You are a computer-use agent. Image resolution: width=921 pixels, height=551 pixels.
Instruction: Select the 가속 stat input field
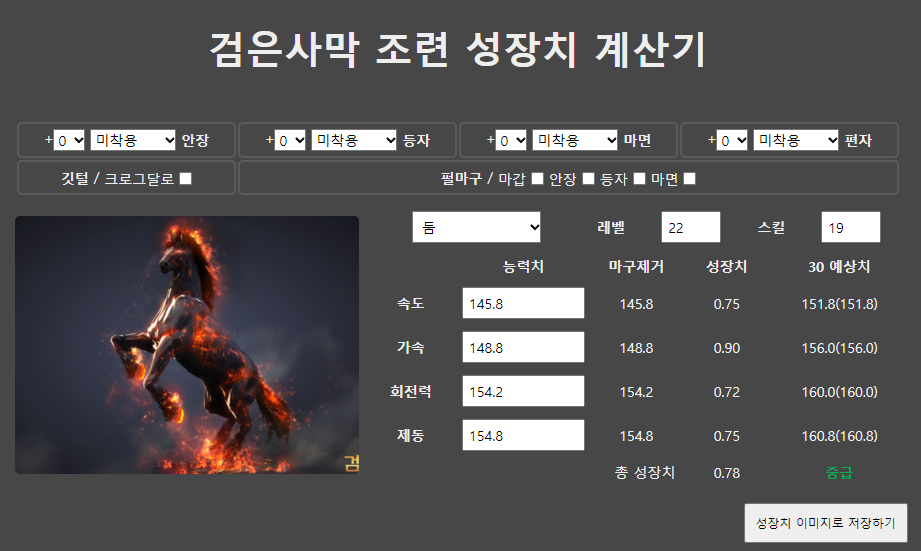(x=523, y=348)
